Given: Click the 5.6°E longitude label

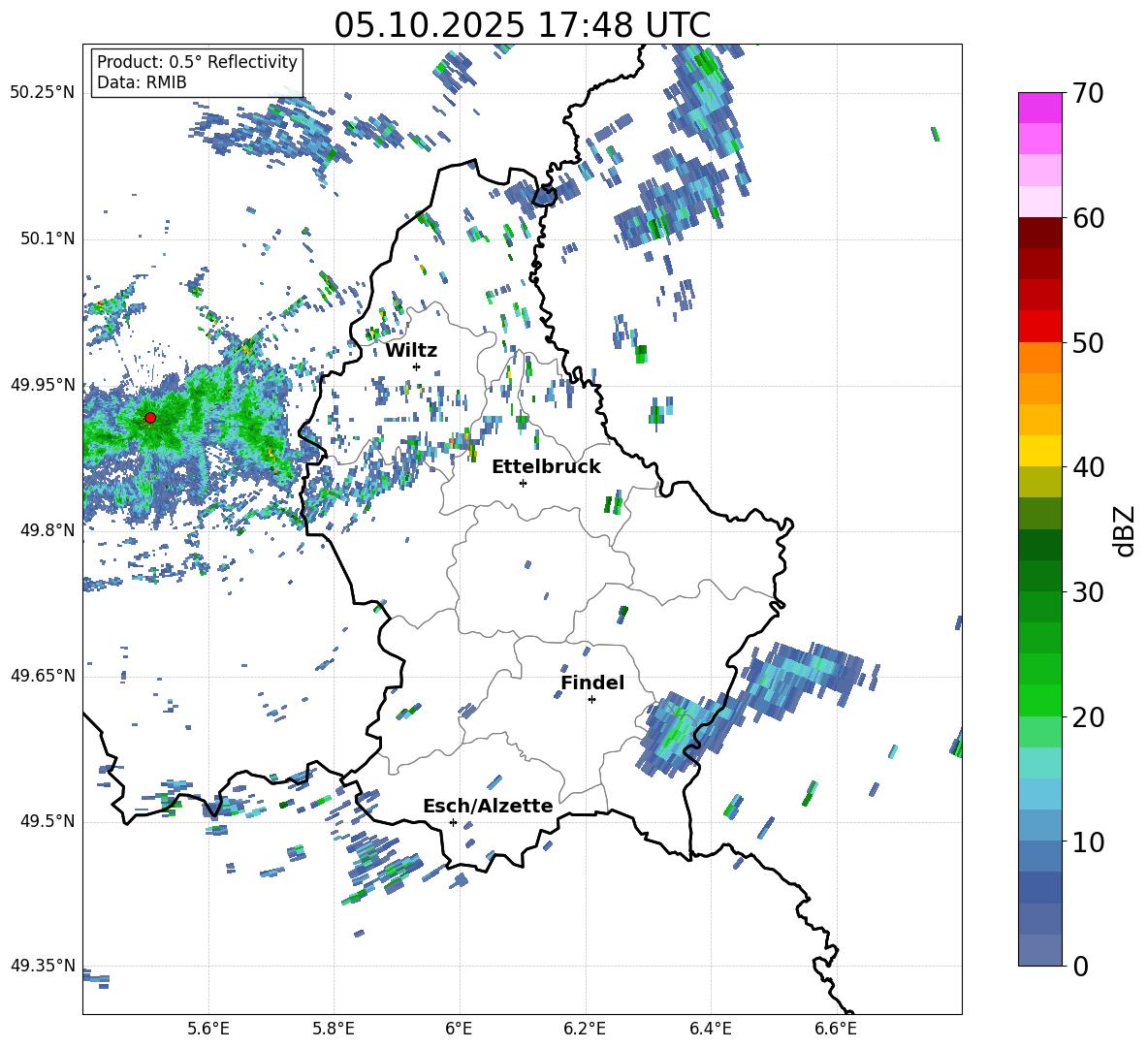Looking at the screenshot, I should [208, 1029].
